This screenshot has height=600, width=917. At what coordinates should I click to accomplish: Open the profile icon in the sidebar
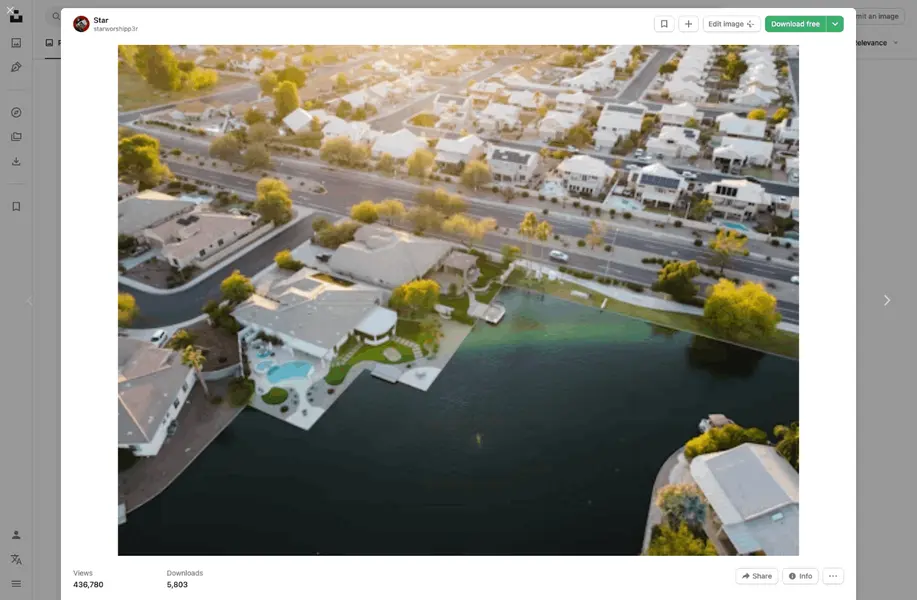16,535
